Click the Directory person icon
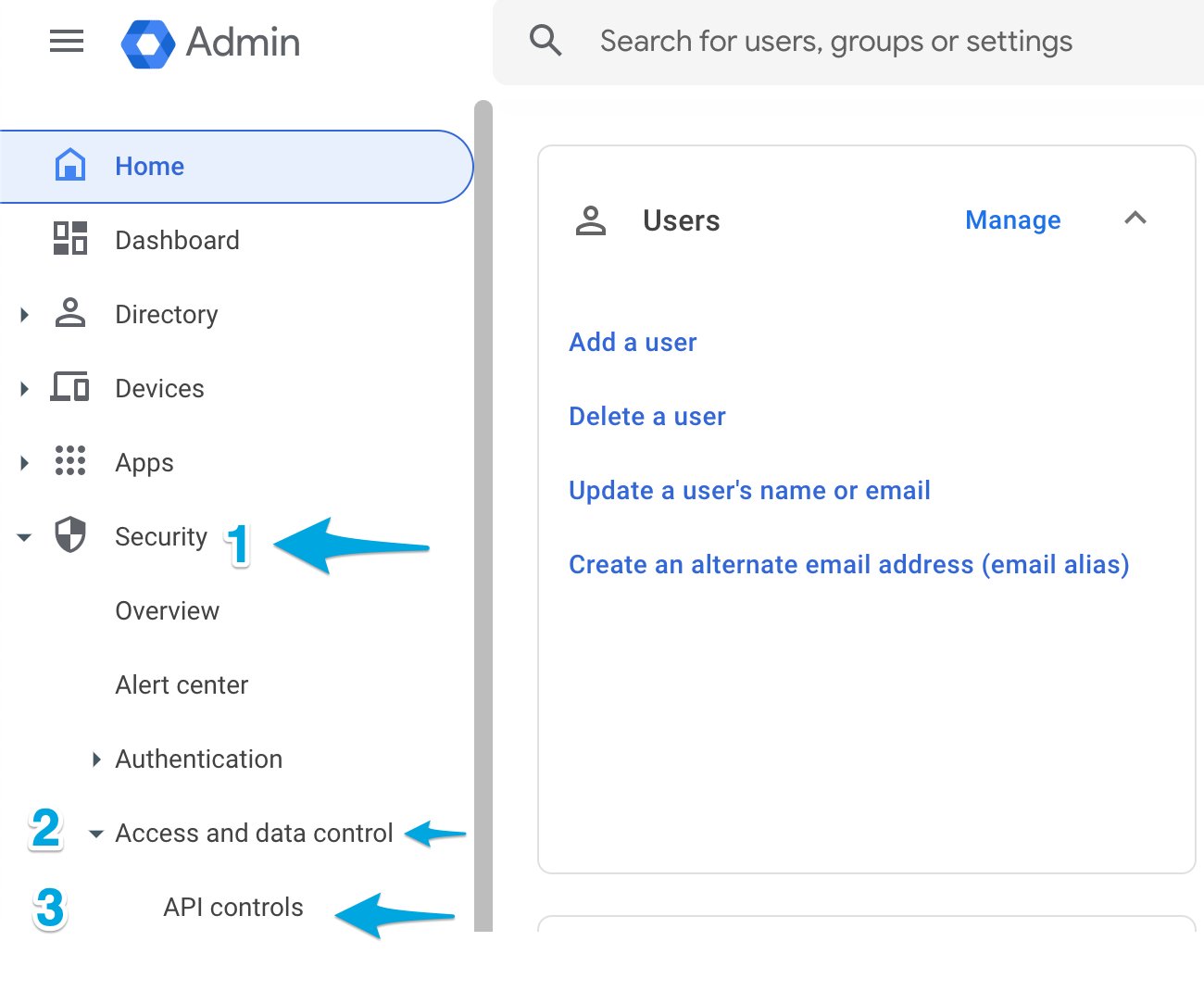 tap(70, 313)
